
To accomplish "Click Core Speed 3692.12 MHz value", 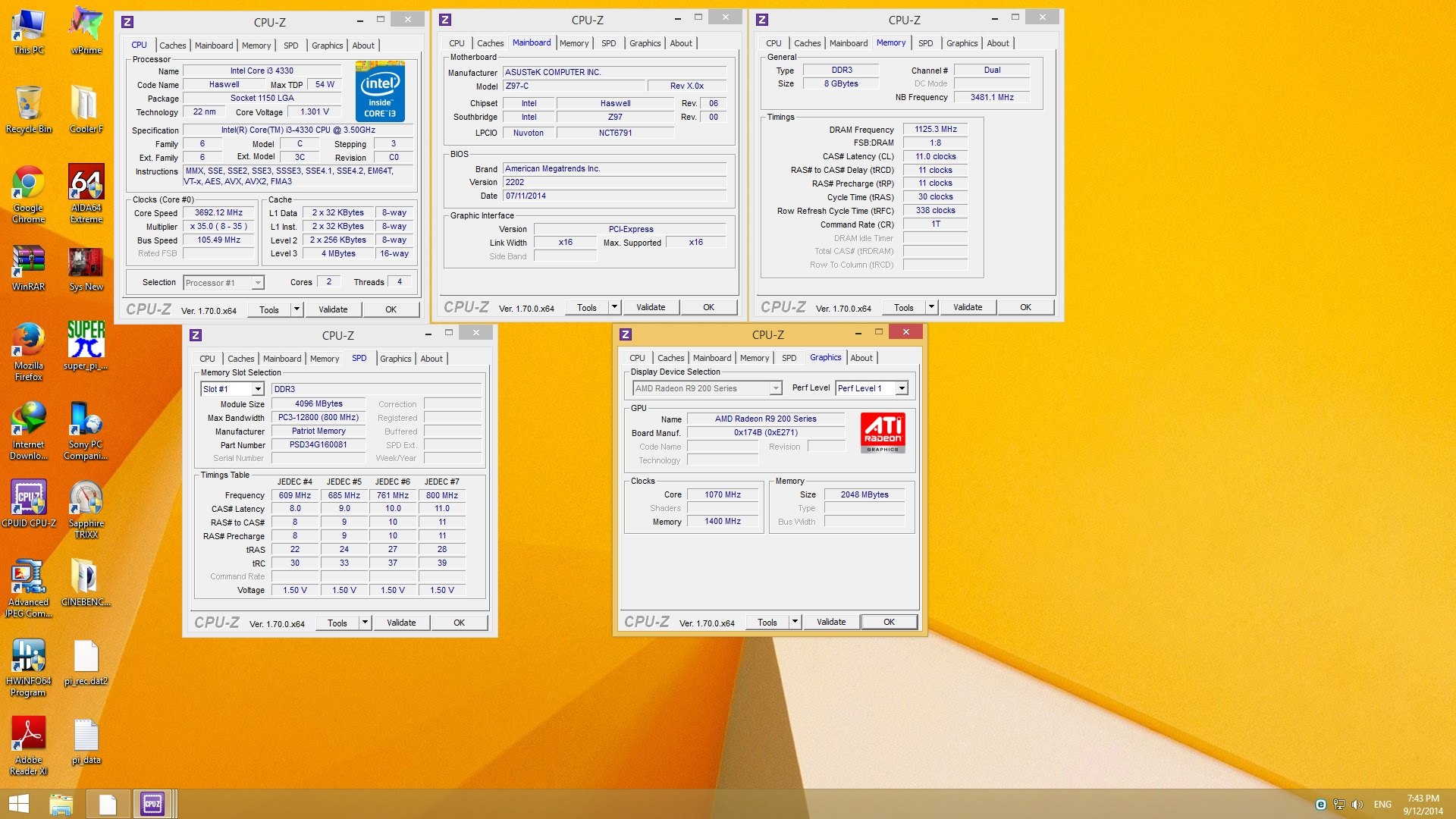I will [x=218, y=213].
